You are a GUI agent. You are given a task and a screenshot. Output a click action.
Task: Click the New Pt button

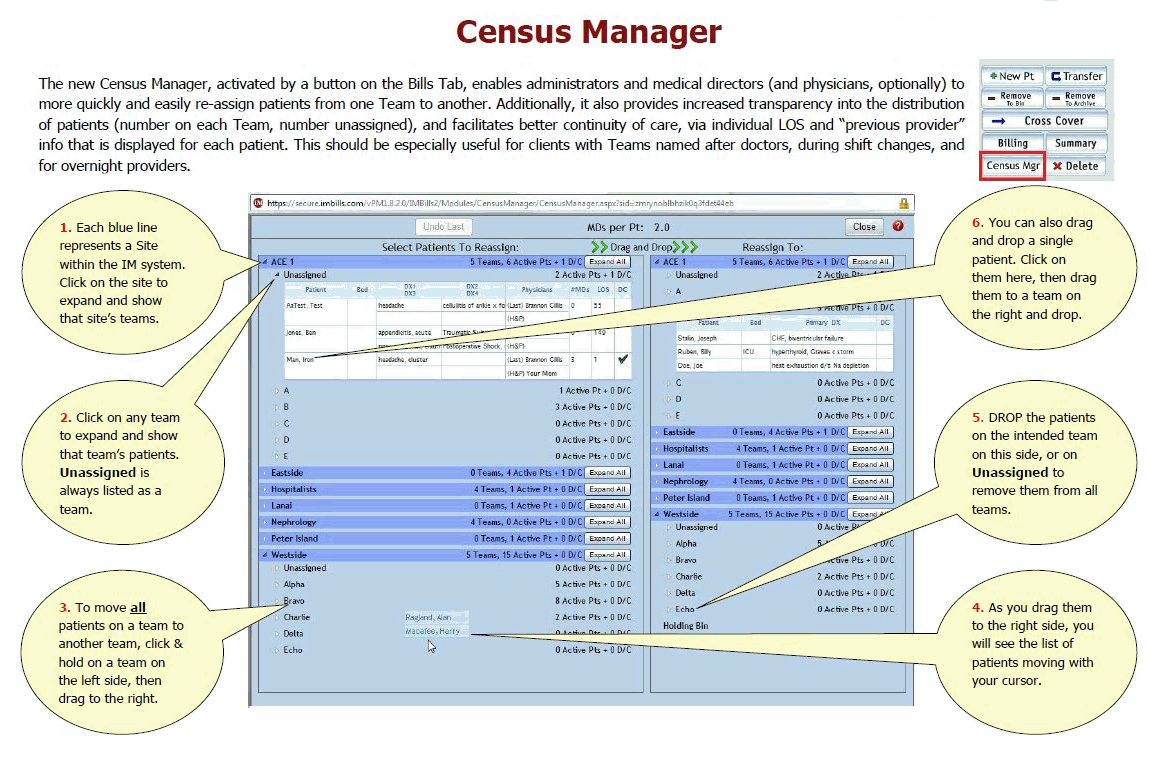click(1012, 76)
